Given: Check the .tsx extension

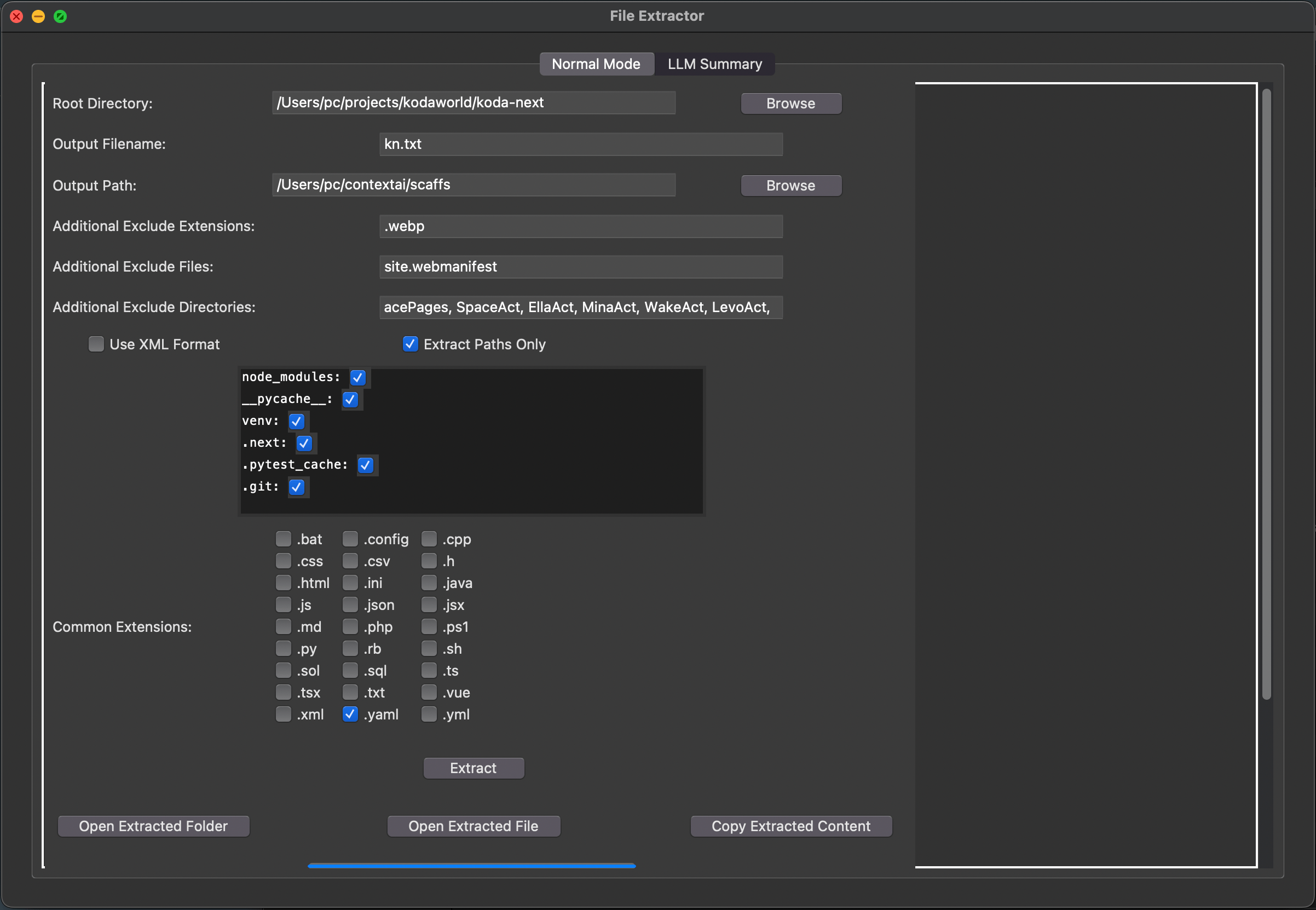Looking at the screenshot, I should click(x=283, y=692).
